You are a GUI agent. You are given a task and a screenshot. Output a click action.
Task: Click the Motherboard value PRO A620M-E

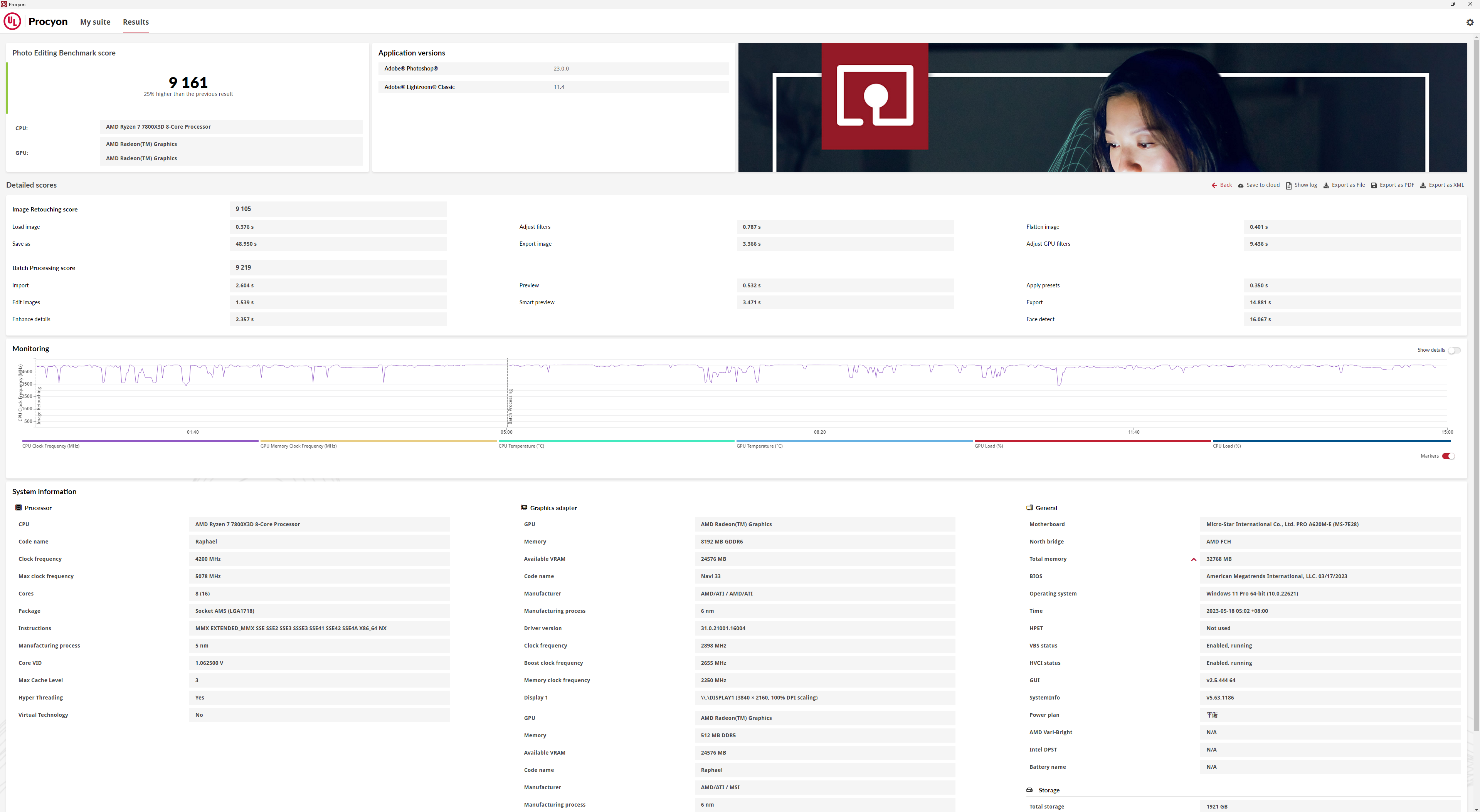(1330, 524)
